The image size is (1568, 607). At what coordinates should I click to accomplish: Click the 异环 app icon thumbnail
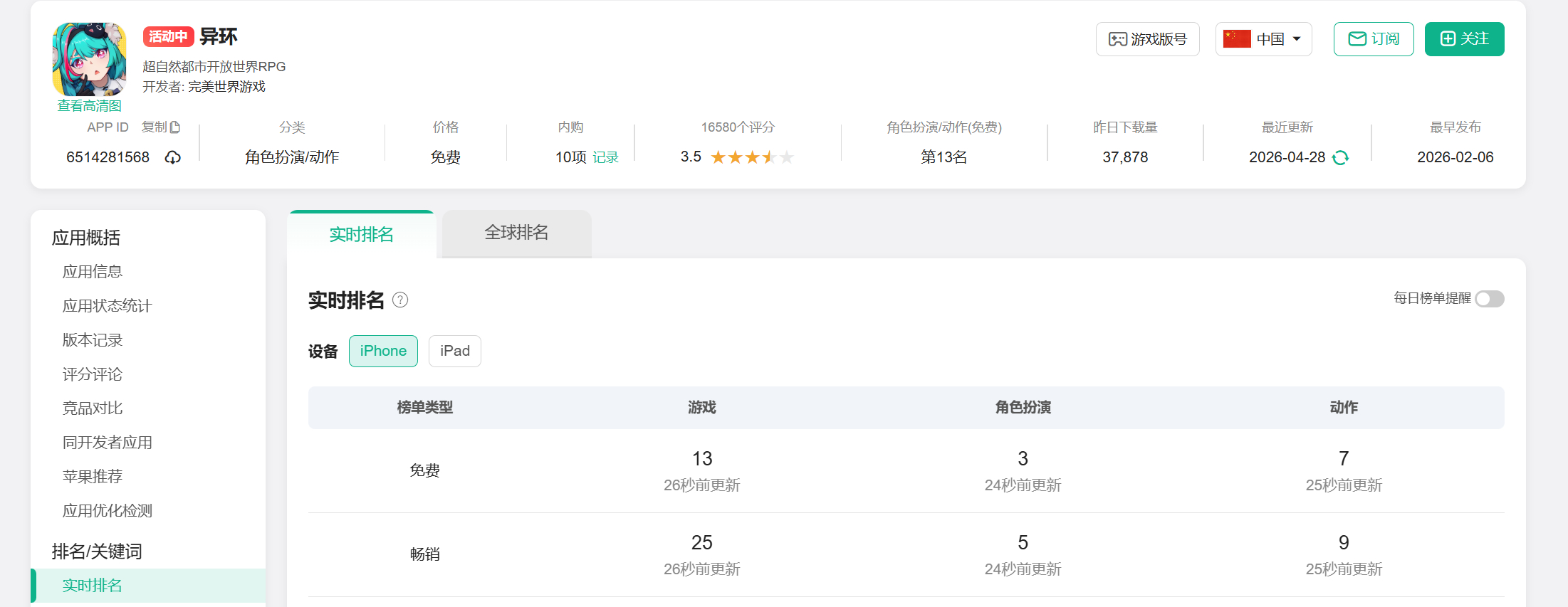[90, 59]
